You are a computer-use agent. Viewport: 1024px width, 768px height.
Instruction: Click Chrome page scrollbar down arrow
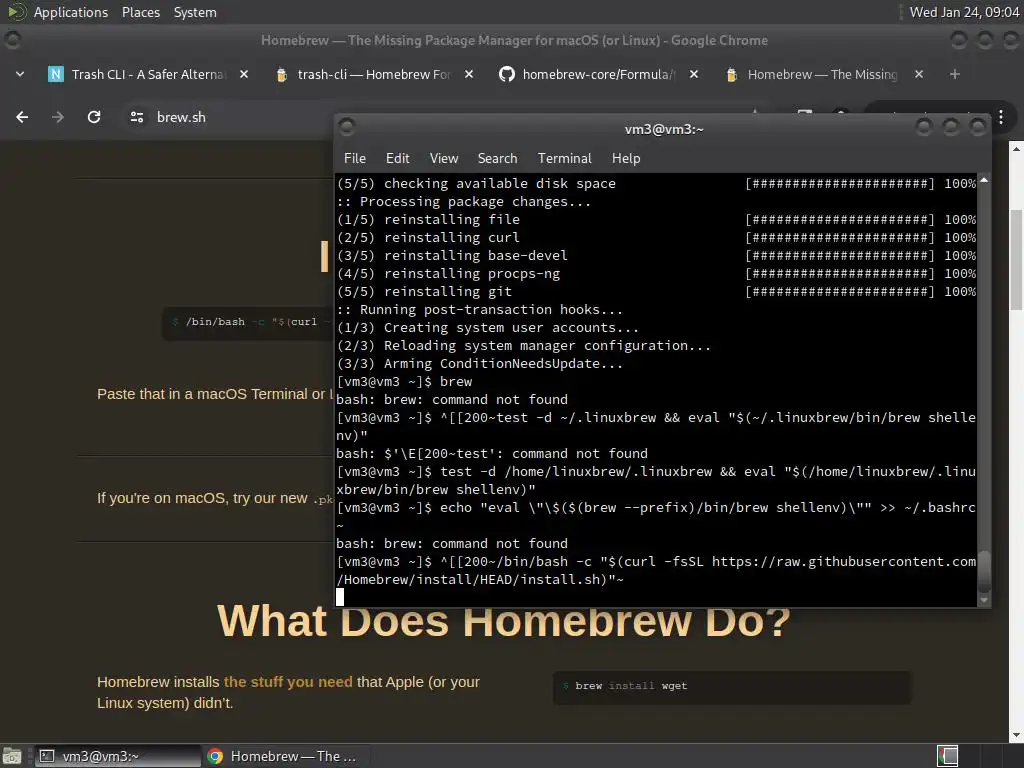click(1016, 735)
